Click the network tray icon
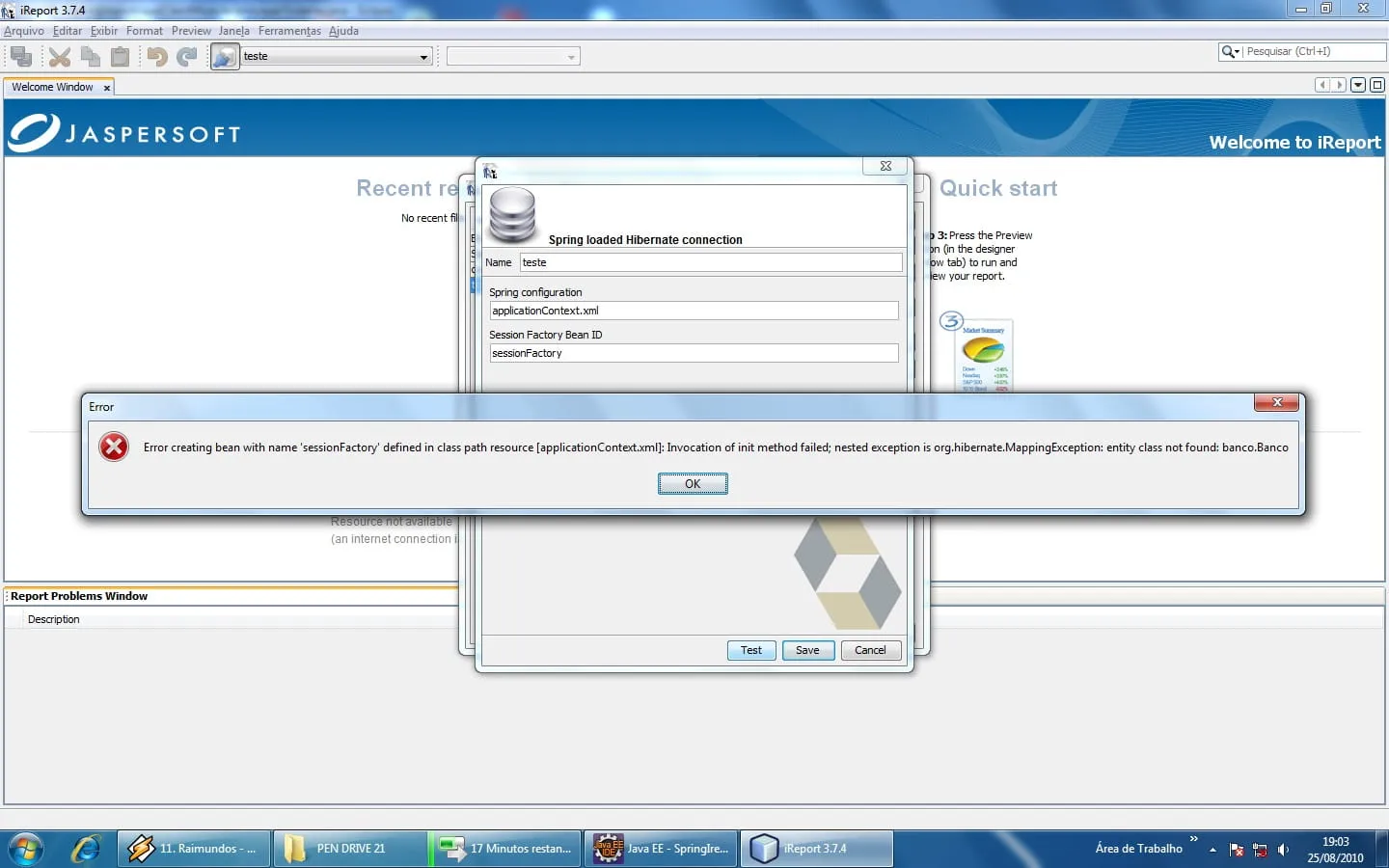The height and width of the screenshot is (868, 1389). [x=1260, y=850]
